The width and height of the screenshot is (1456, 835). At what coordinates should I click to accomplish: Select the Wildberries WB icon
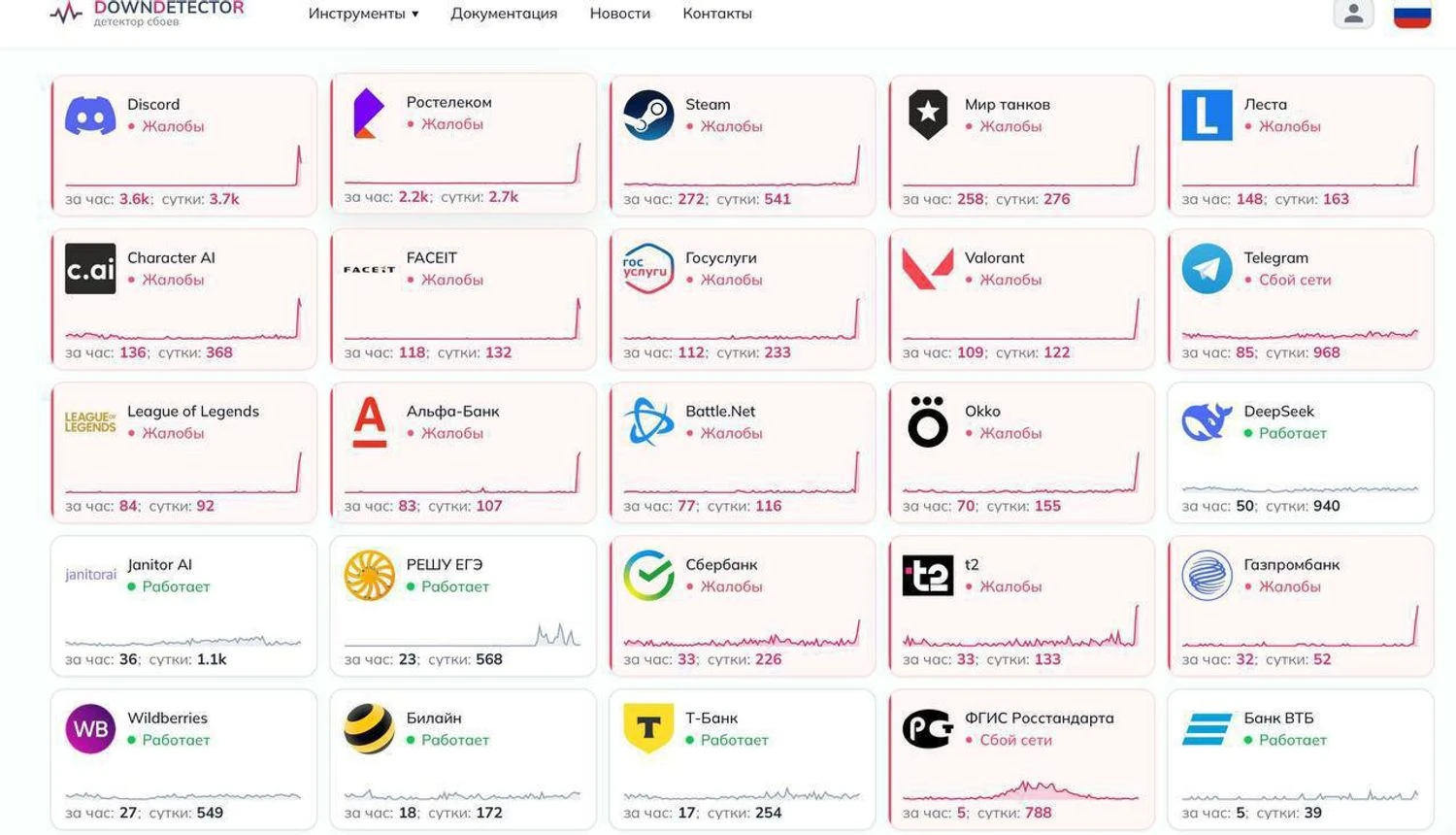[x=90, y=728]
